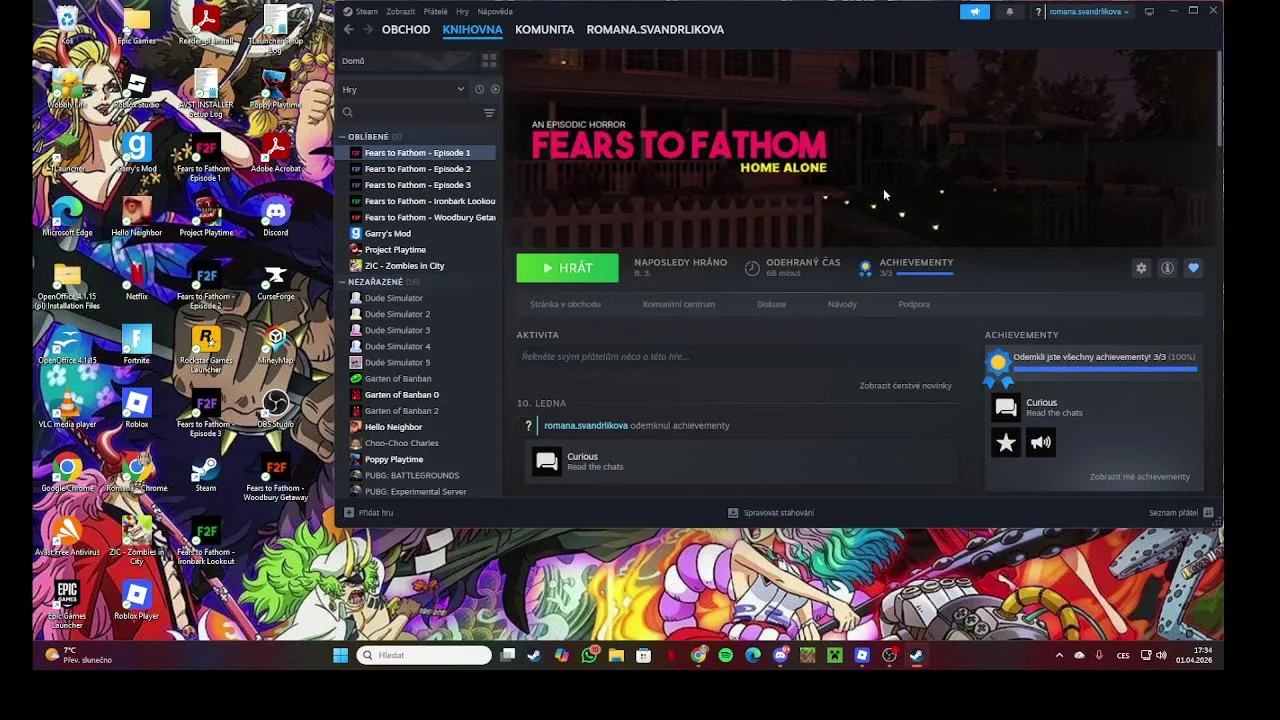Open WhatsApp in the taskbar
The width and height of the screenshot is (1280, 720).
tap(590, 655)
